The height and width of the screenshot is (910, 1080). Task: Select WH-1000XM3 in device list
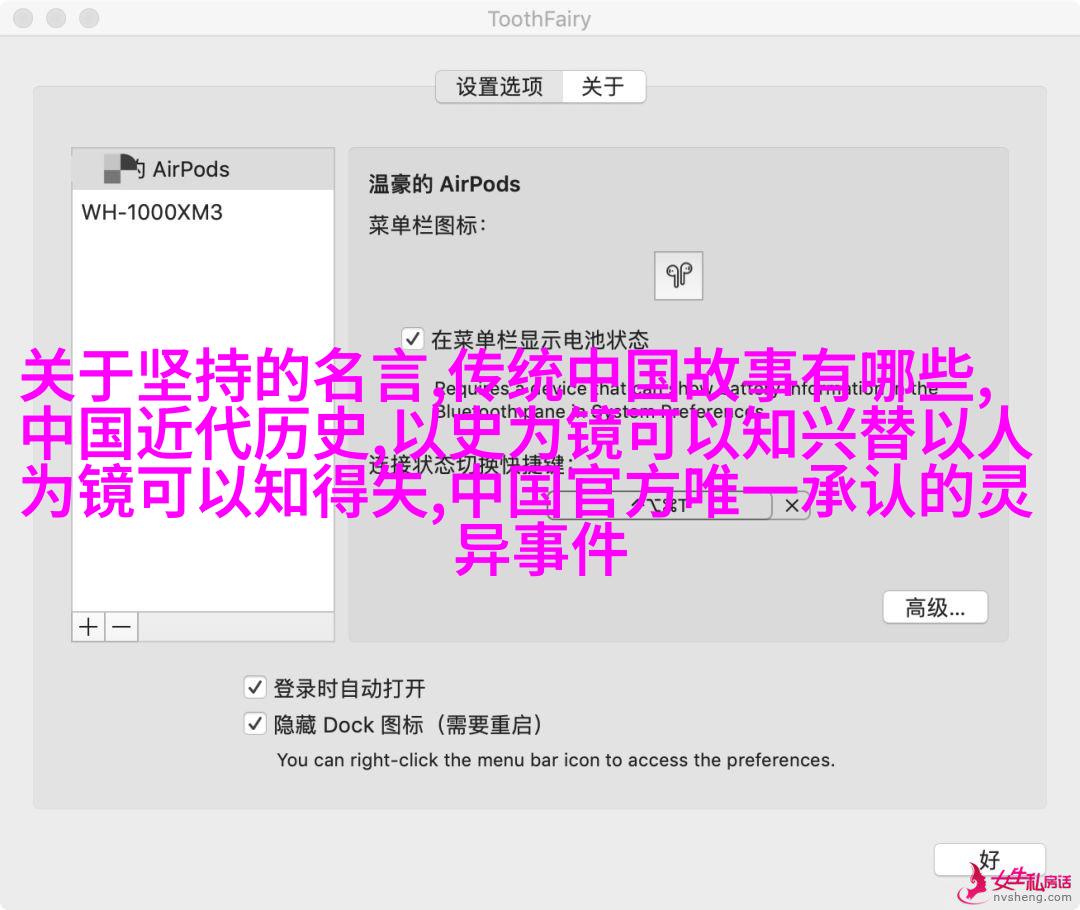click(x=203, y=212)
